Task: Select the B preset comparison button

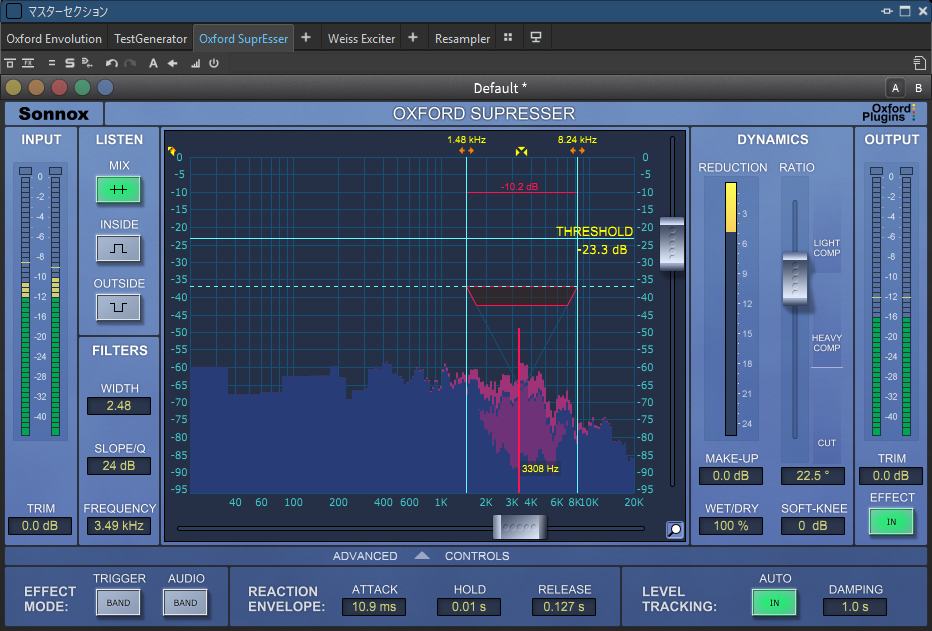Action: point(917,88)
